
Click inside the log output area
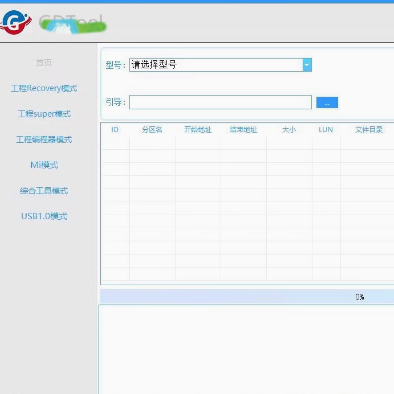[246, 349]
